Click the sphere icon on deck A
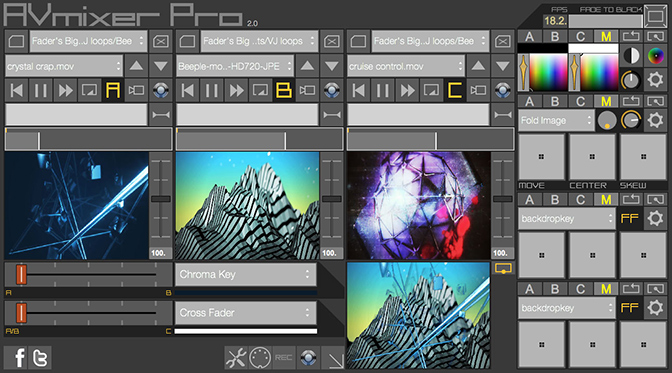 pos(161,90)
